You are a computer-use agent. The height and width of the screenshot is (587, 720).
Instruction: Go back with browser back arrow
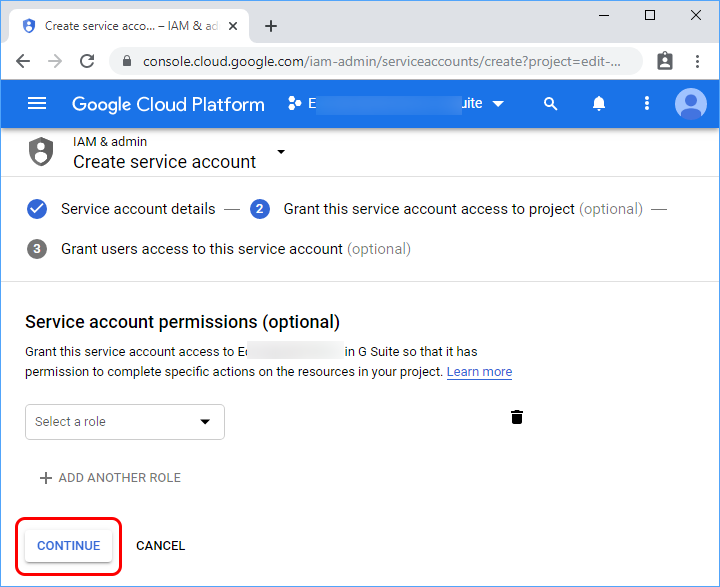22,61
